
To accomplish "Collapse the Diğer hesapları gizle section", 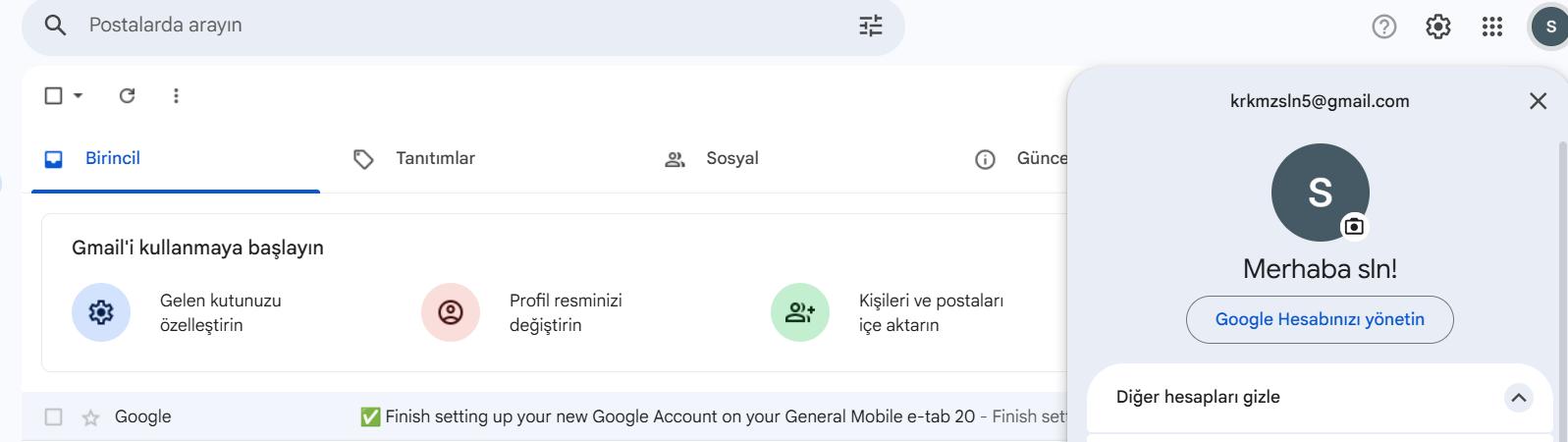I will pos(1519,397).
